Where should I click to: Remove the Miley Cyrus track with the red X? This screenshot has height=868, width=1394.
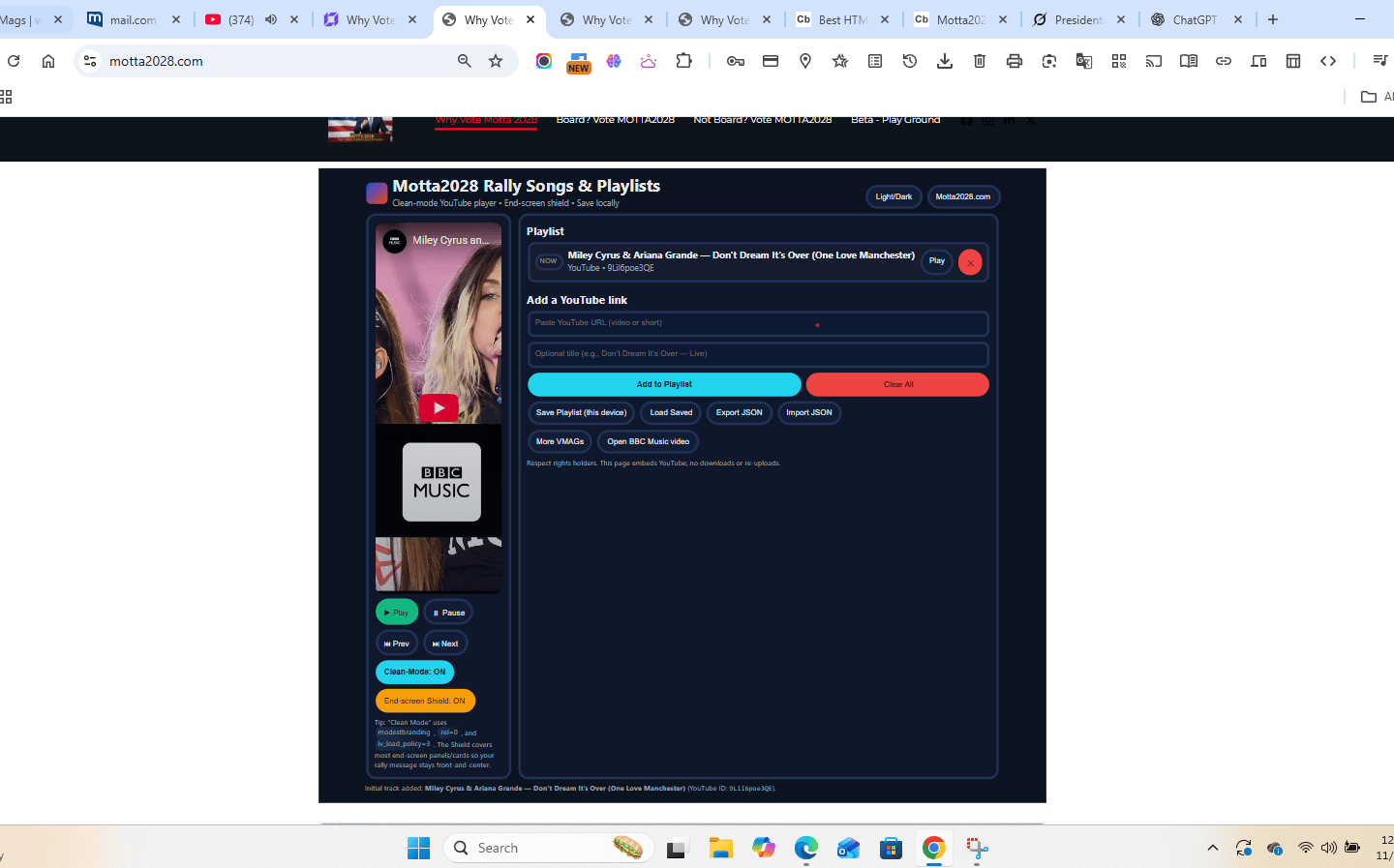[x=970, y=262]
